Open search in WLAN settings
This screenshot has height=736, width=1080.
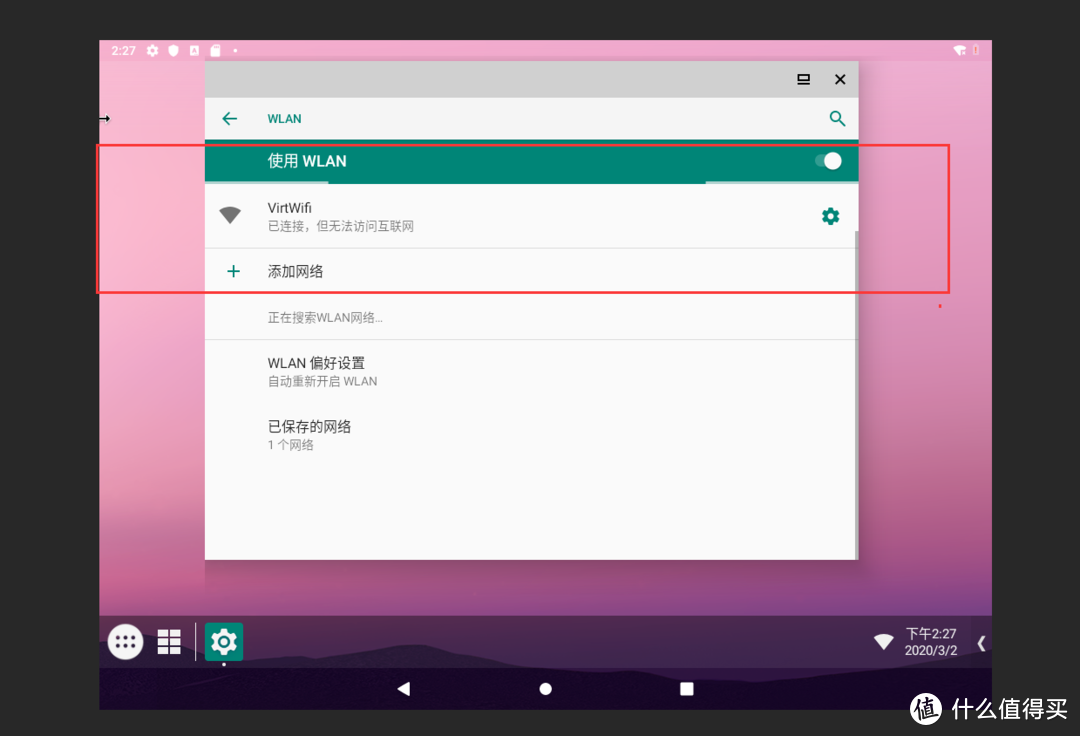coord(837,119)
